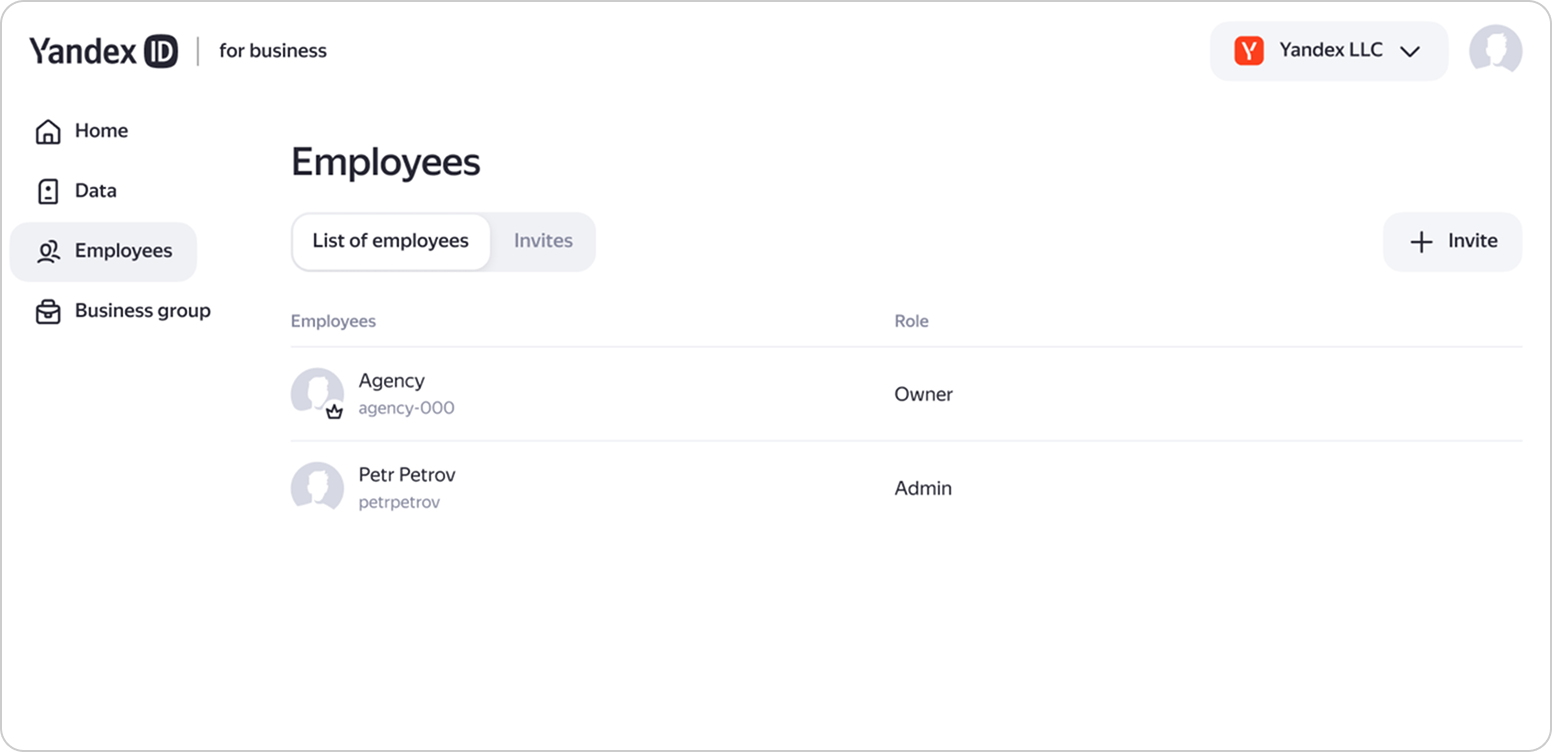Image resolution: width=1552 pixels, height=752 pixels.
Task: Open the Agency employee name
Action: (x=391, y=381)
